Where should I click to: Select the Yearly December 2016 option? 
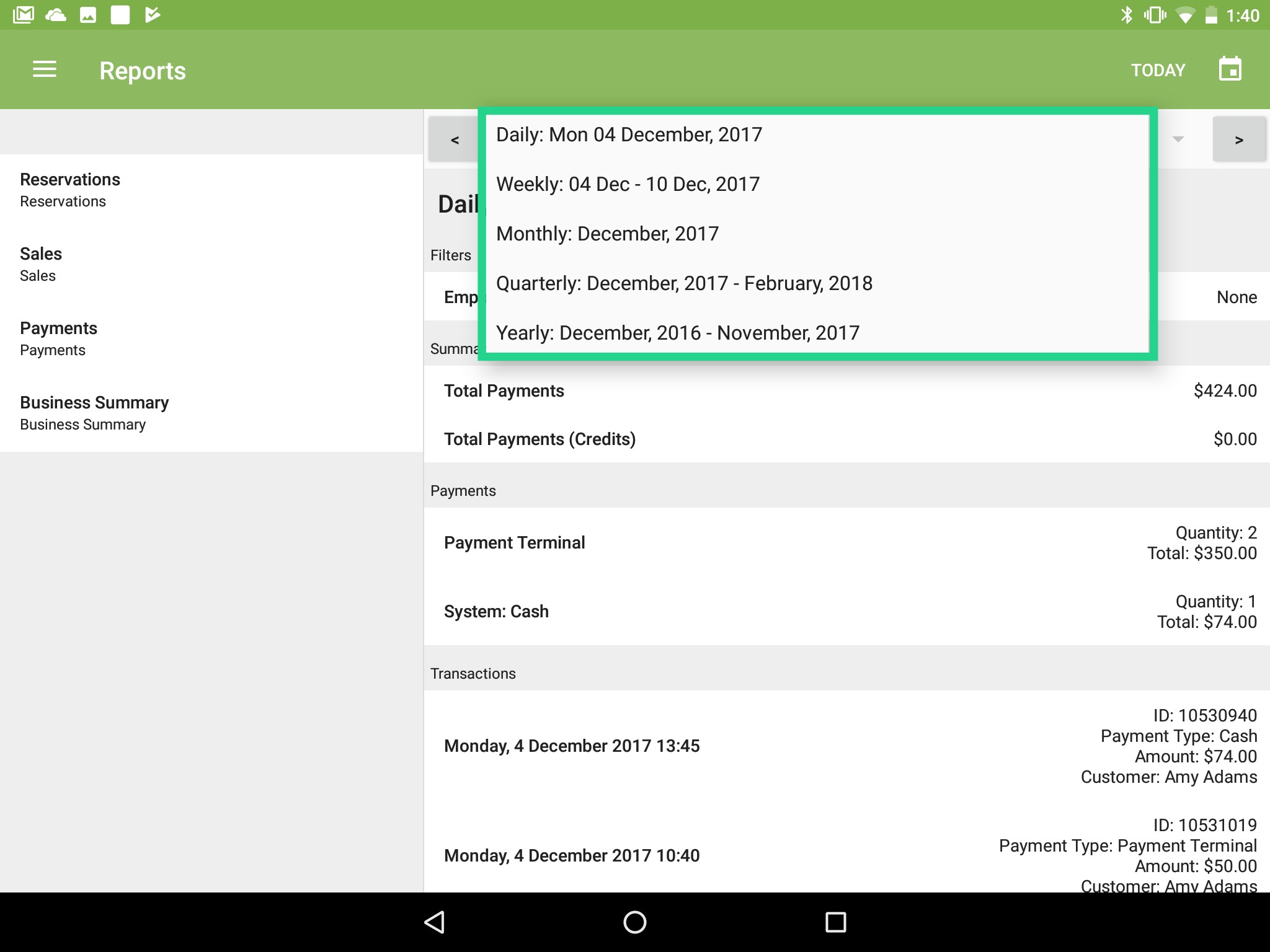click(x=677, y=332)
